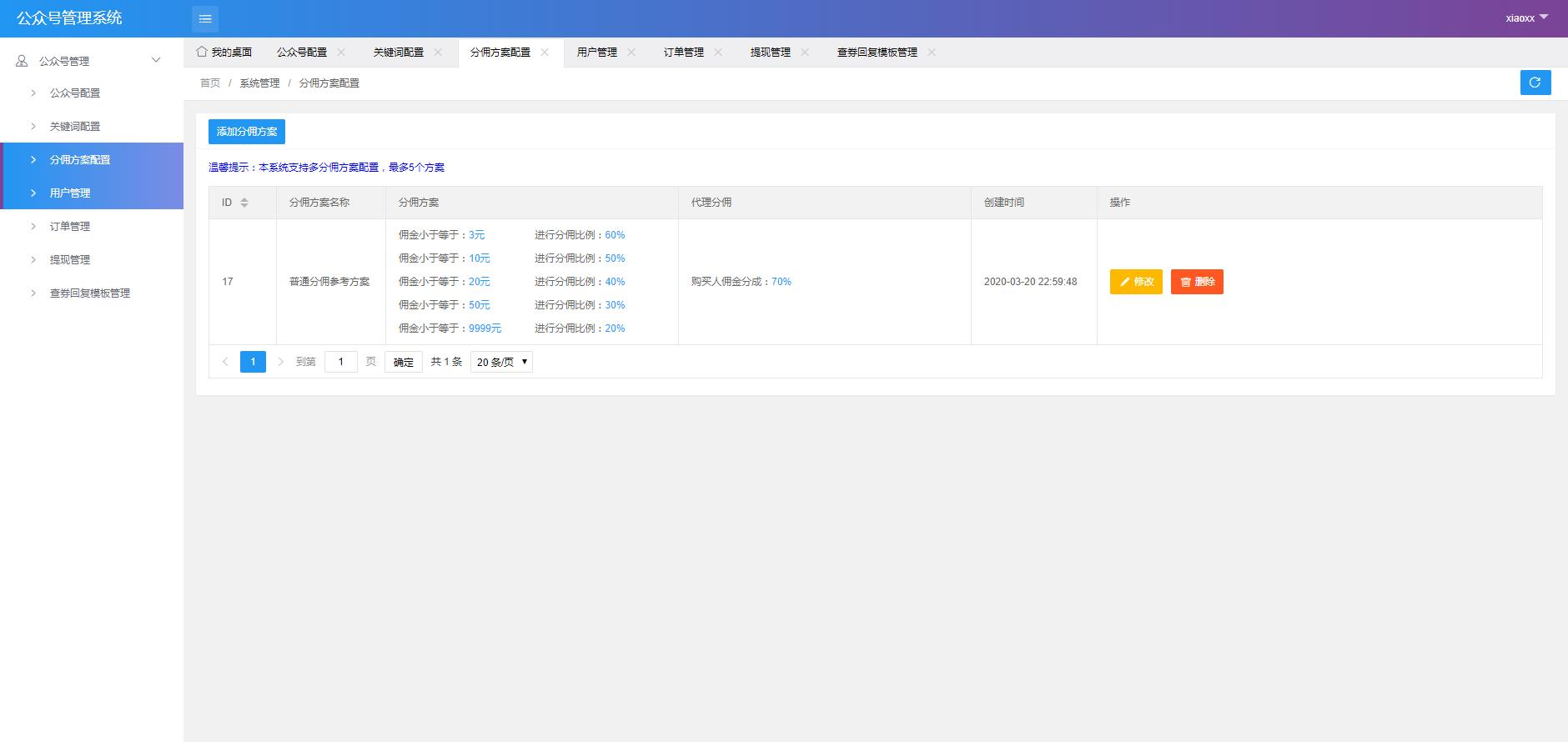Switch to the 我的桌面 tab
This screenshot has height=742, width=1568.
(x=224, y=52)
